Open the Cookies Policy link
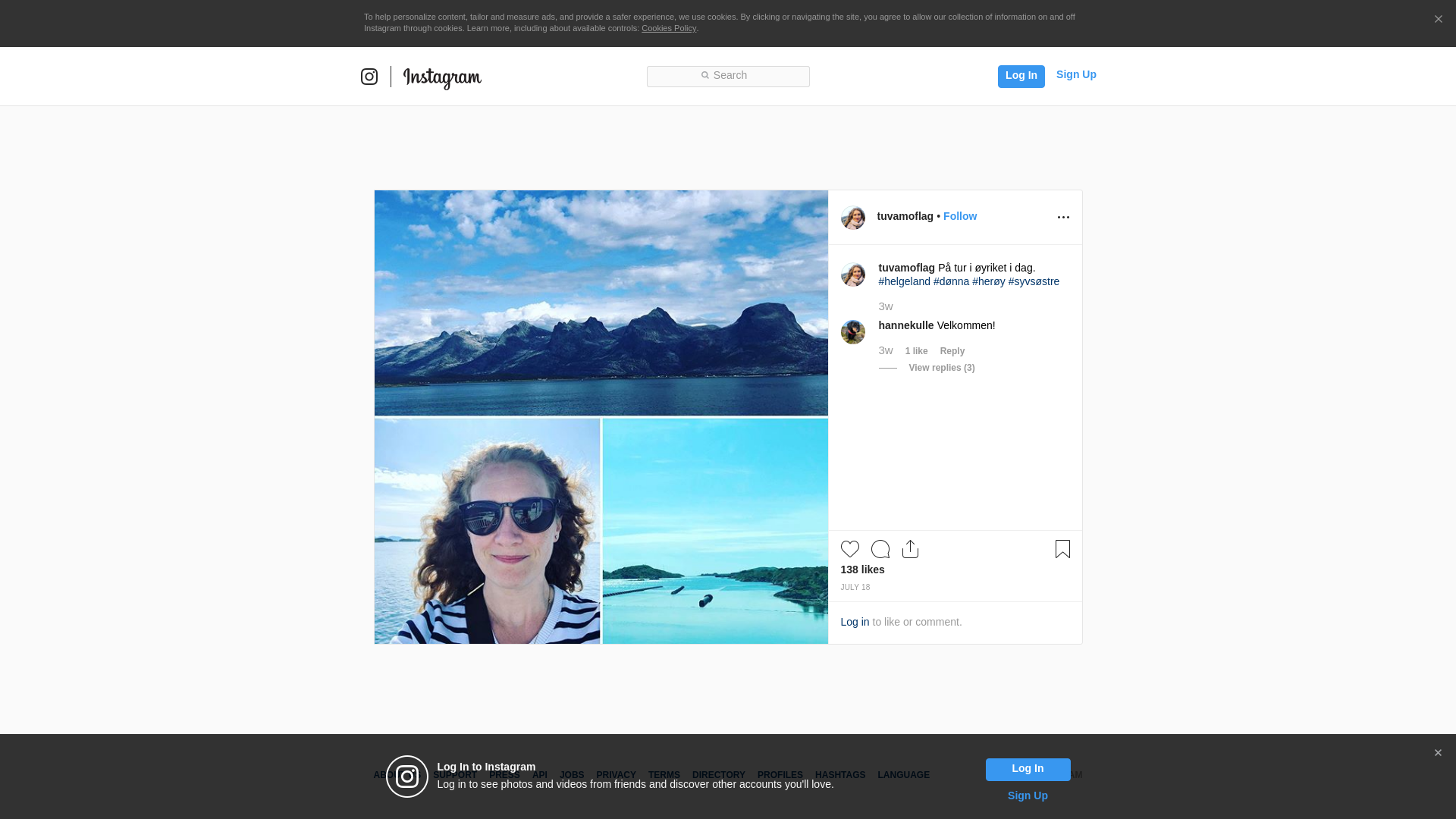This screenshot has width=1456, height=819. coord(668,28)
